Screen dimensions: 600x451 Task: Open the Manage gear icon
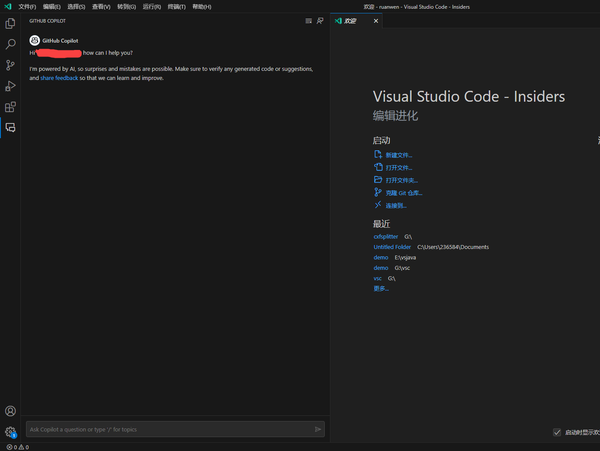10,432
